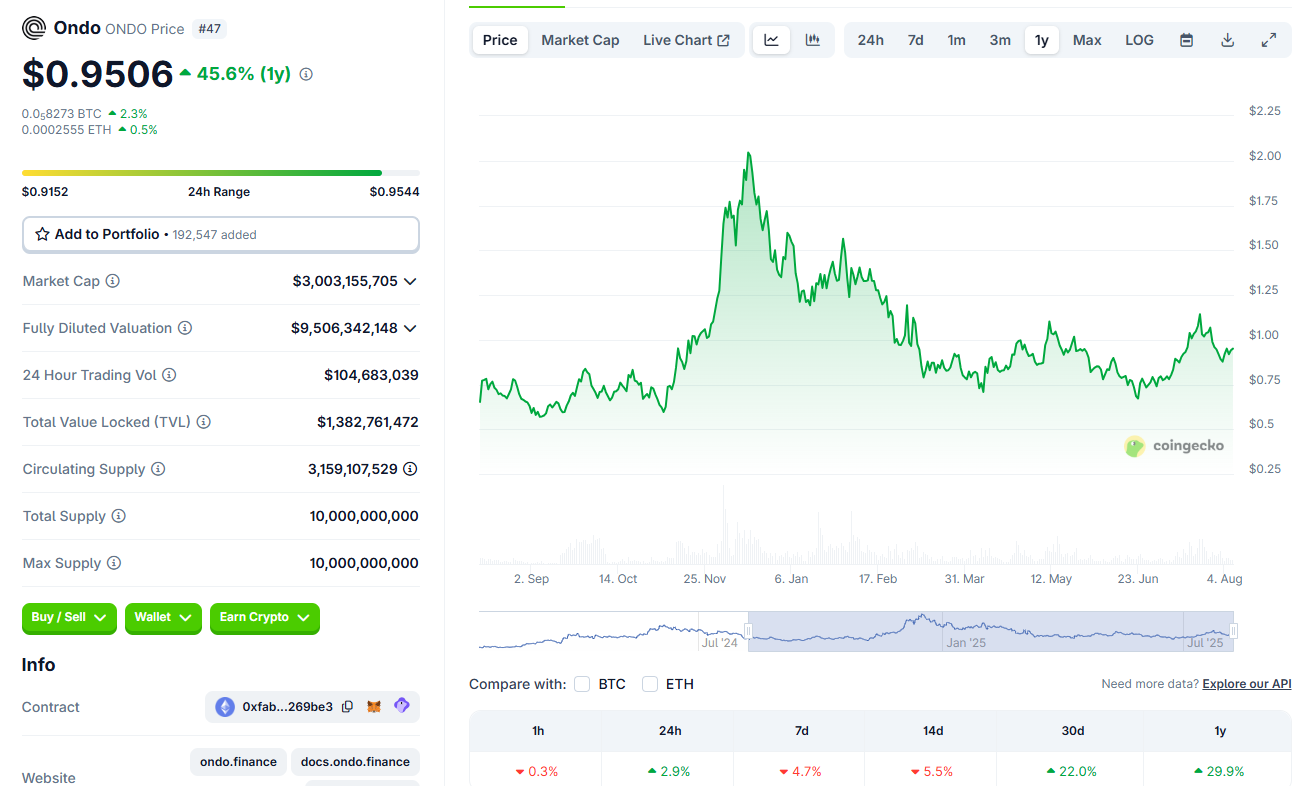Click Add to Portfolio button
The height and width of the screenshot is (786, 1307).
point(221,234)
